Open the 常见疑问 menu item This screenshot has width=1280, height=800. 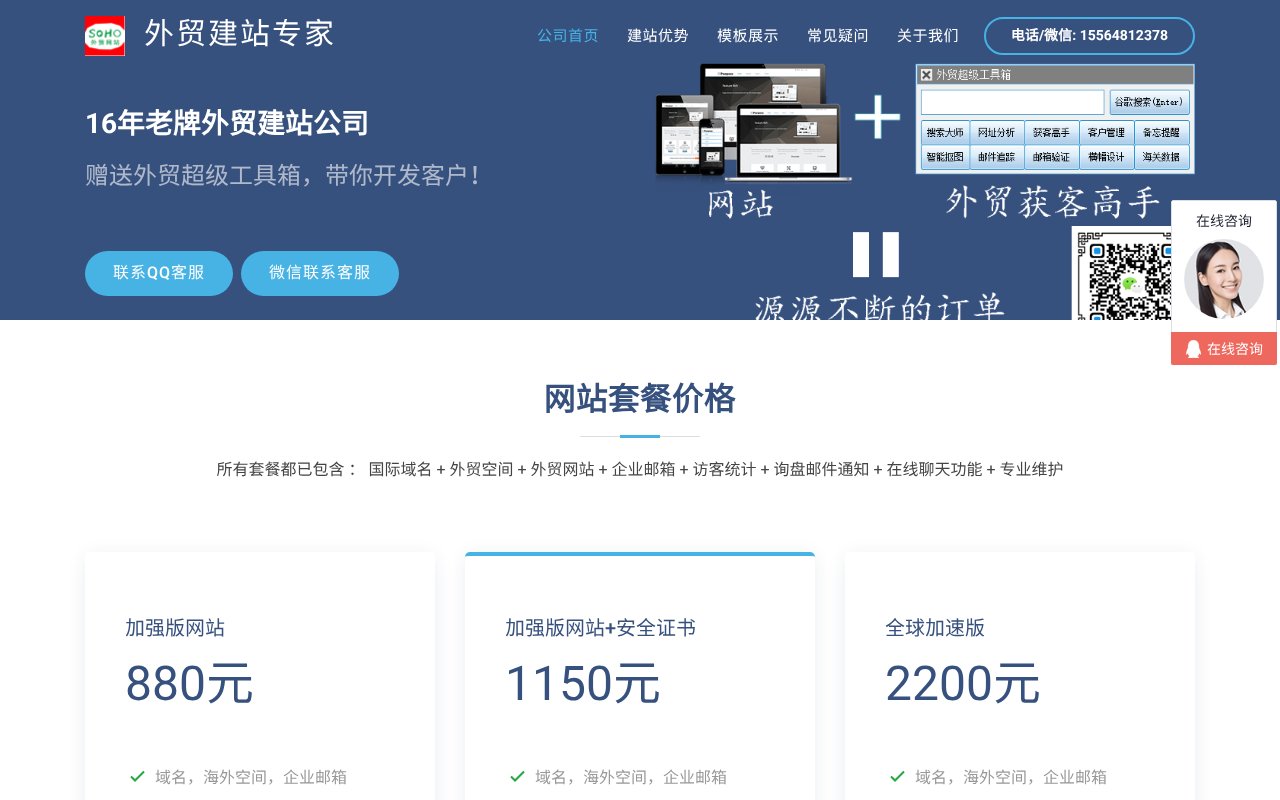(838, 35)
